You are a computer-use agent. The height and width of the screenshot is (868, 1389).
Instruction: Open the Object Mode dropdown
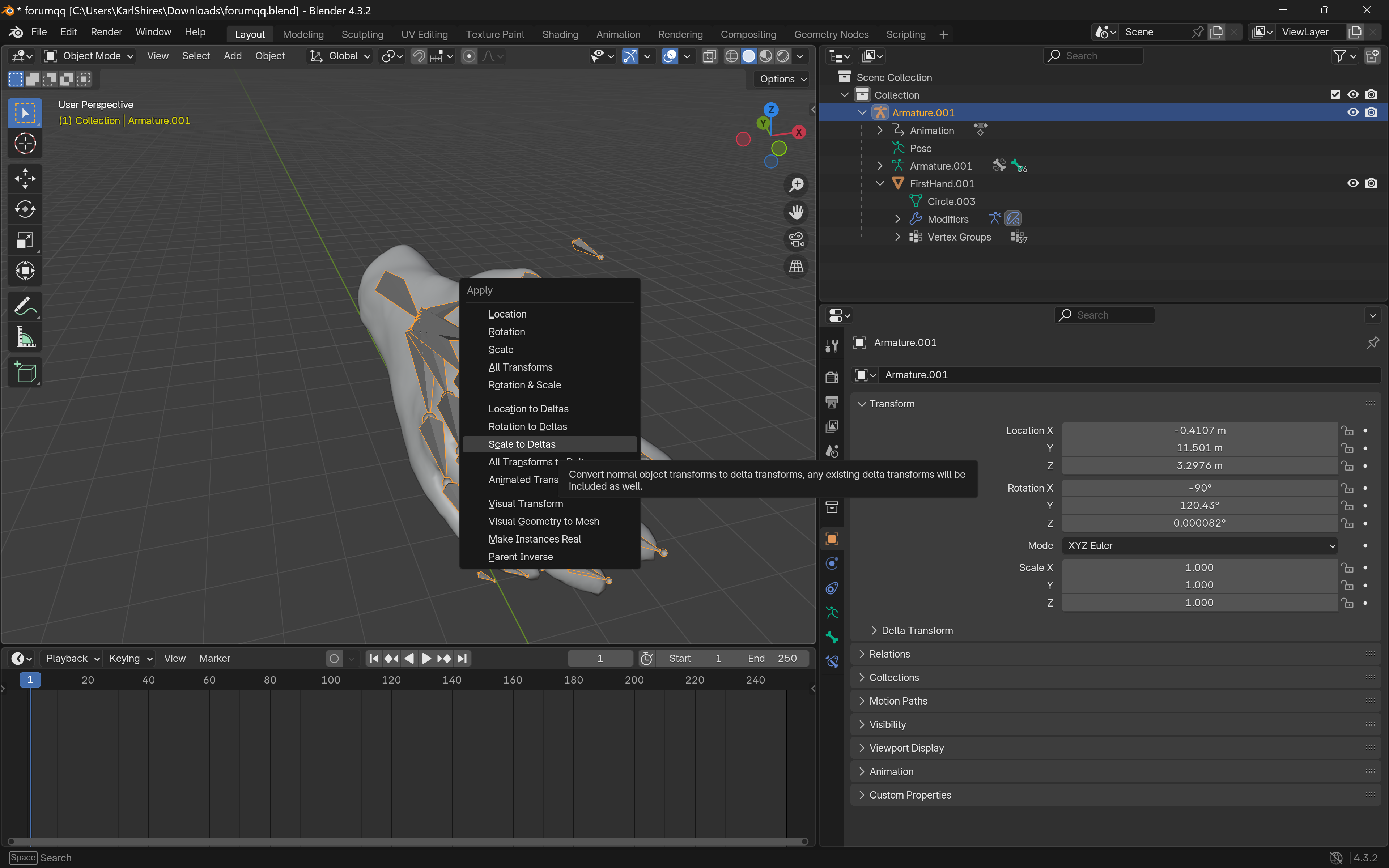click(x=90, y=56)
